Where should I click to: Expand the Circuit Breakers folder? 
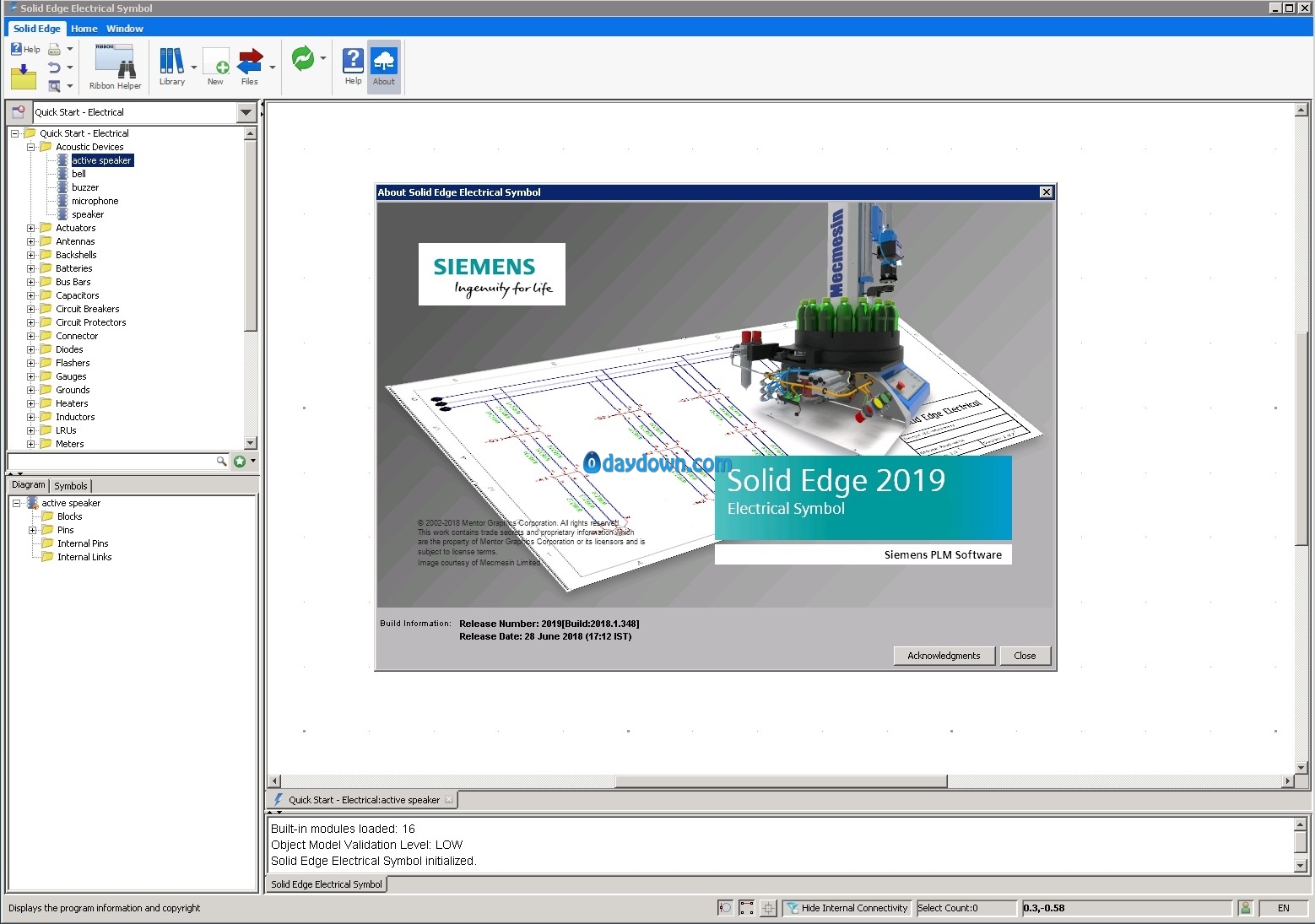[31, 309]
